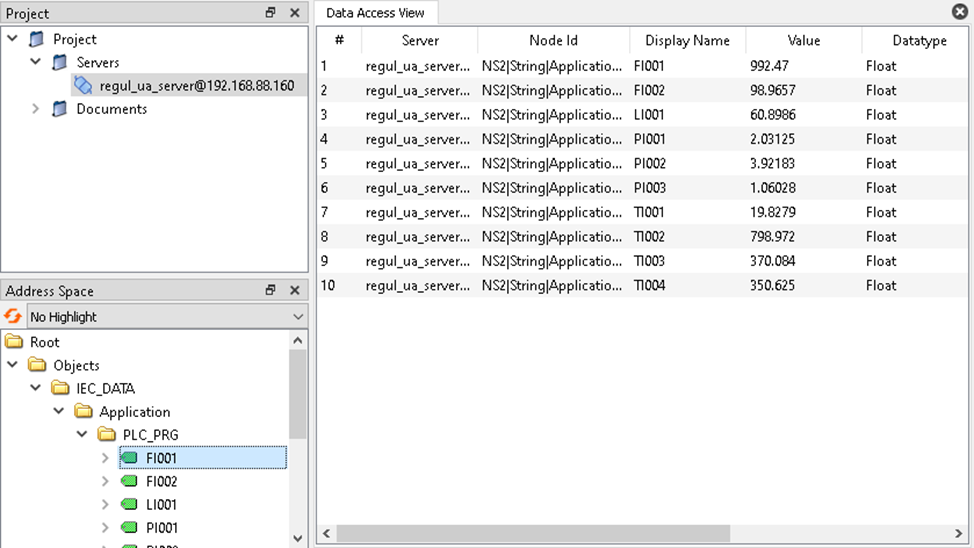The height and width of the screenshot is (548, 974).
Task: Click the Project root folder icon
Action: pos(37,39)
